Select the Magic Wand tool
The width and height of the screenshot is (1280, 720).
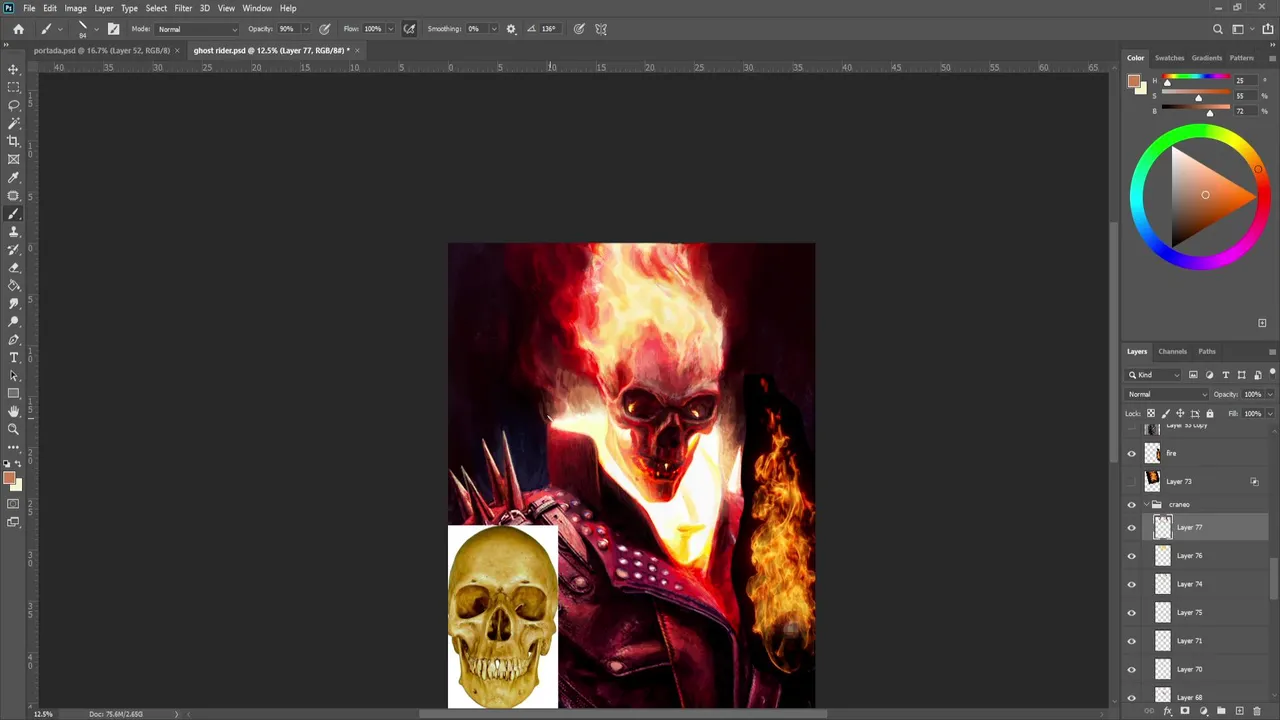(14, 123)
